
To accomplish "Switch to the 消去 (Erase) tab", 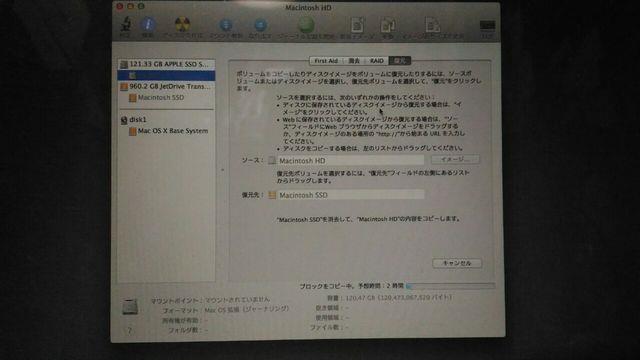I will point(354,60).
